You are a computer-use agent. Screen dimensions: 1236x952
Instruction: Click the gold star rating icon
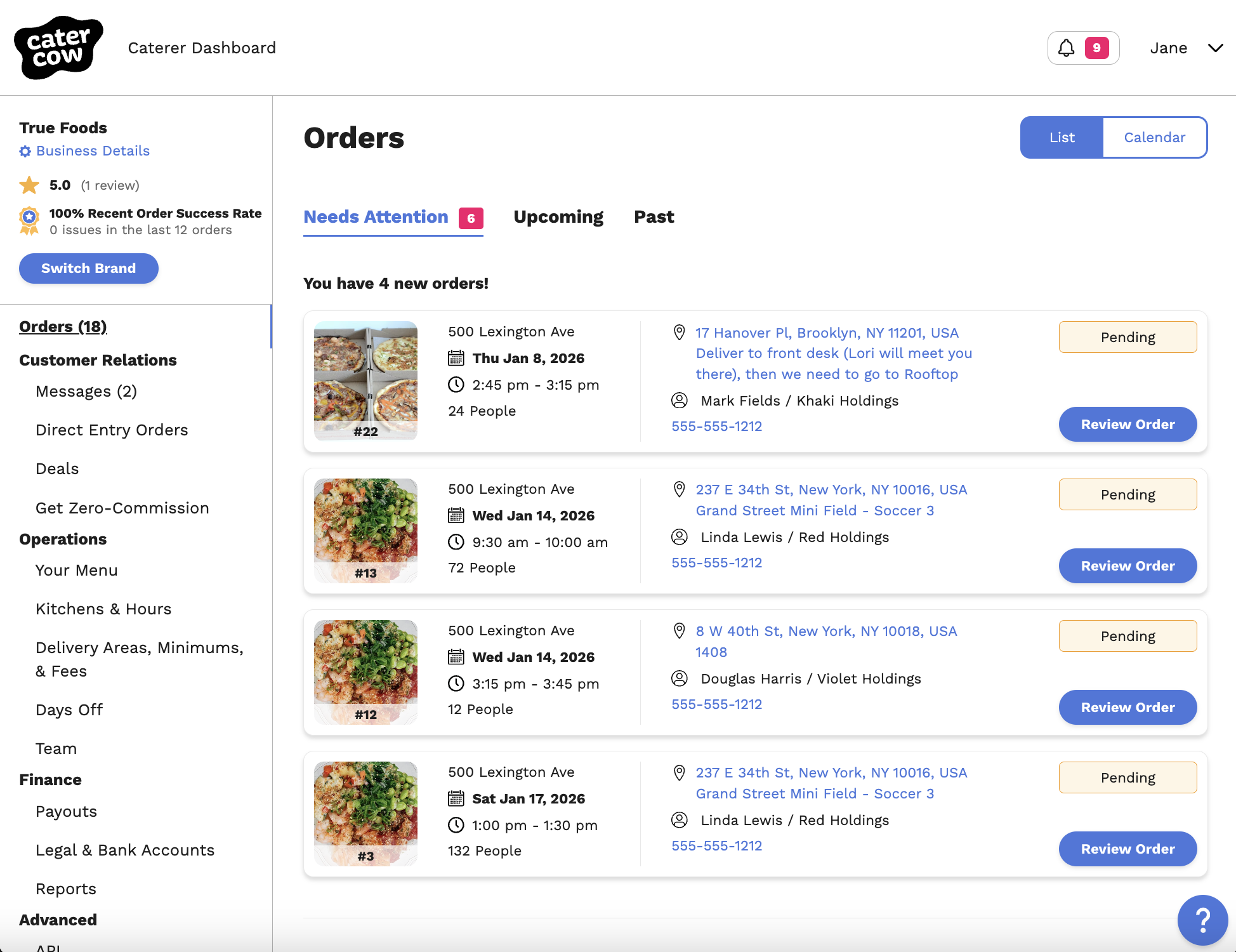[29, 185]
